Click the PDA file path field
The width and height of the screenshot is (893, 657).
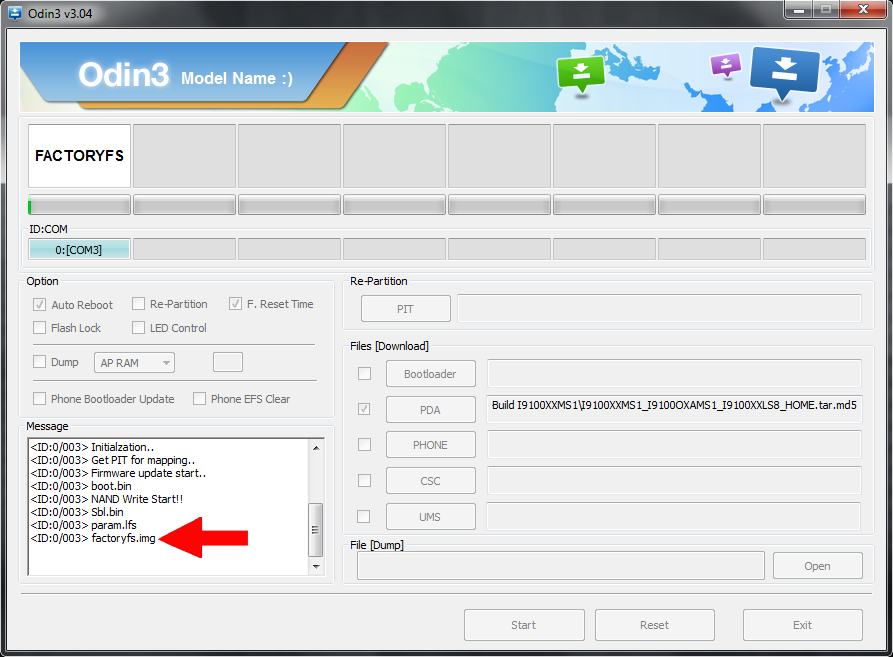click(674, 409)
